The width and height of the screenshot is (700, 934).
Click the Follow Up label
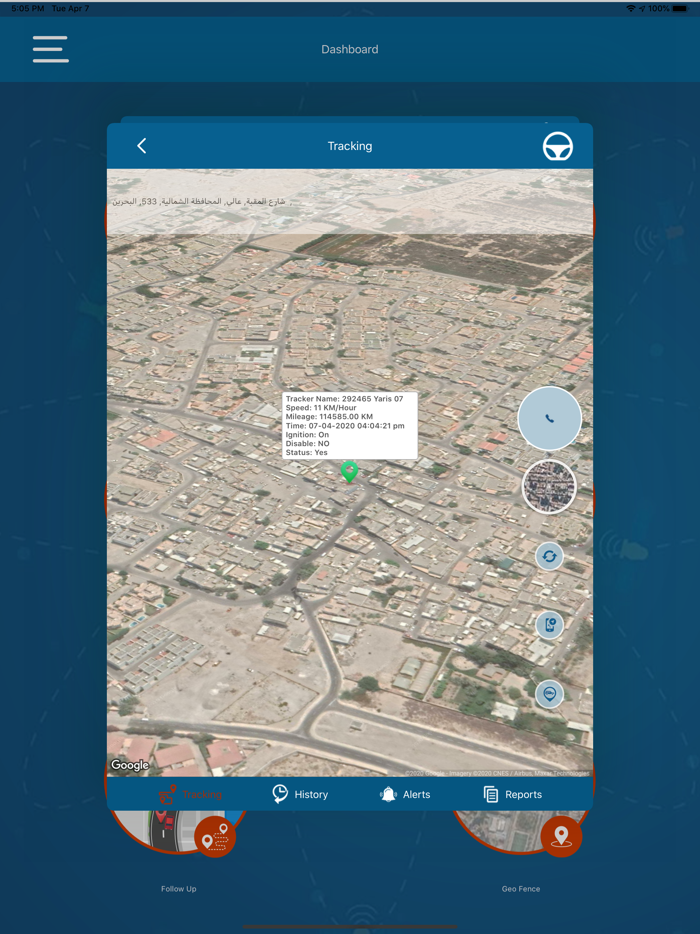pos(178,889)
